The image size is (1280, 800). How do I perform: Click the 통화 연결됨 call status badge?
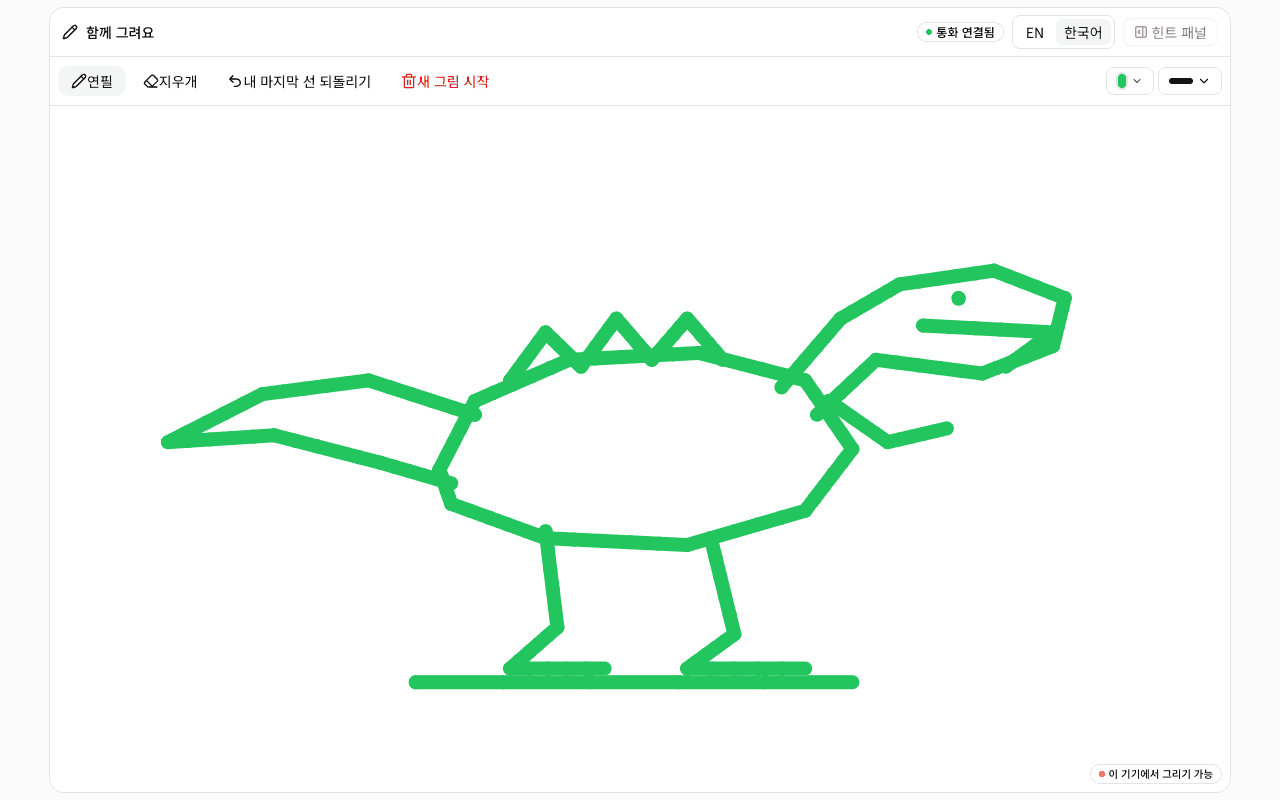[960, 32]
